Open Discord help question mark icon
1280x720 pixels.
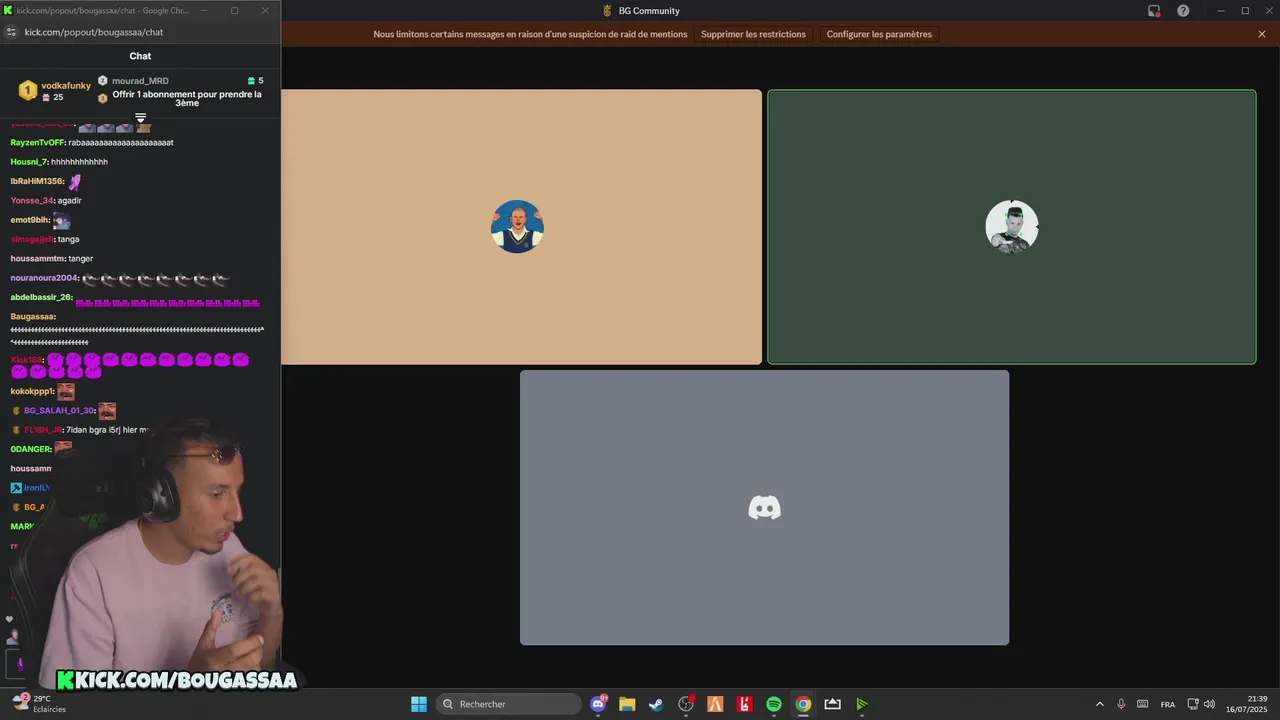(1183, 11)
